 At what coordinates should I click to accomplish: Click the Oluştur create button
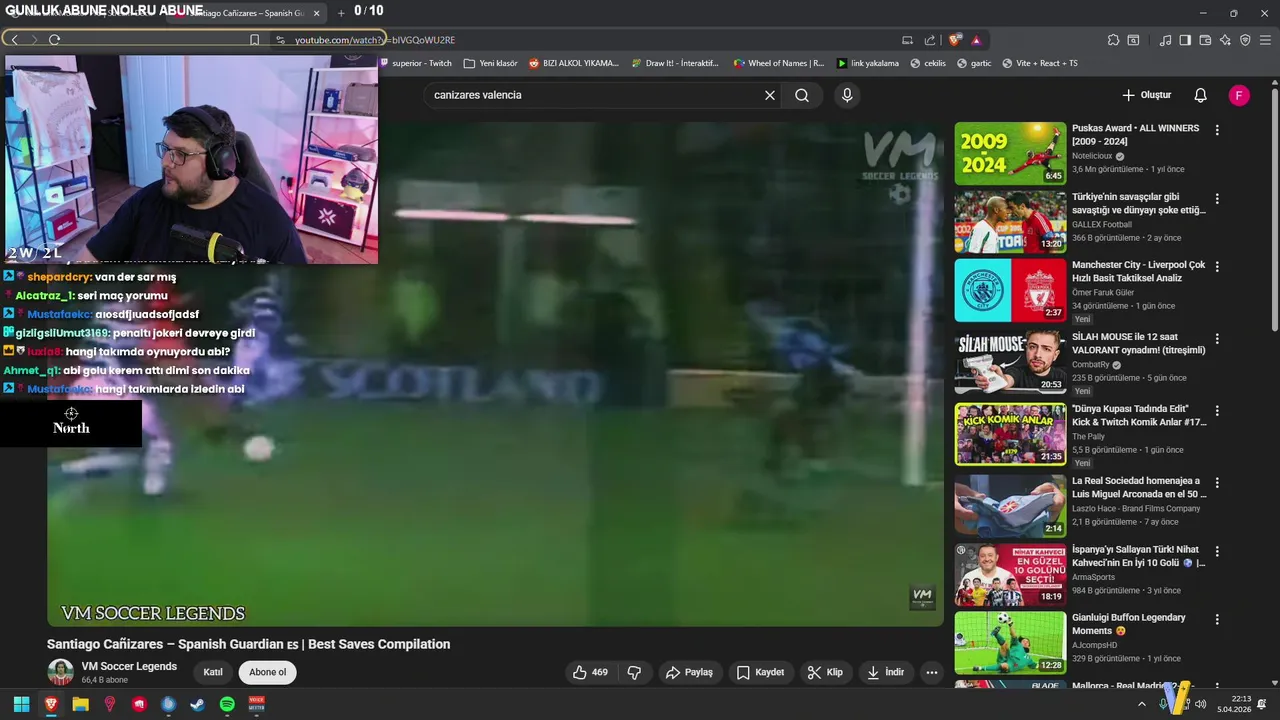[x=1146, y=95]
